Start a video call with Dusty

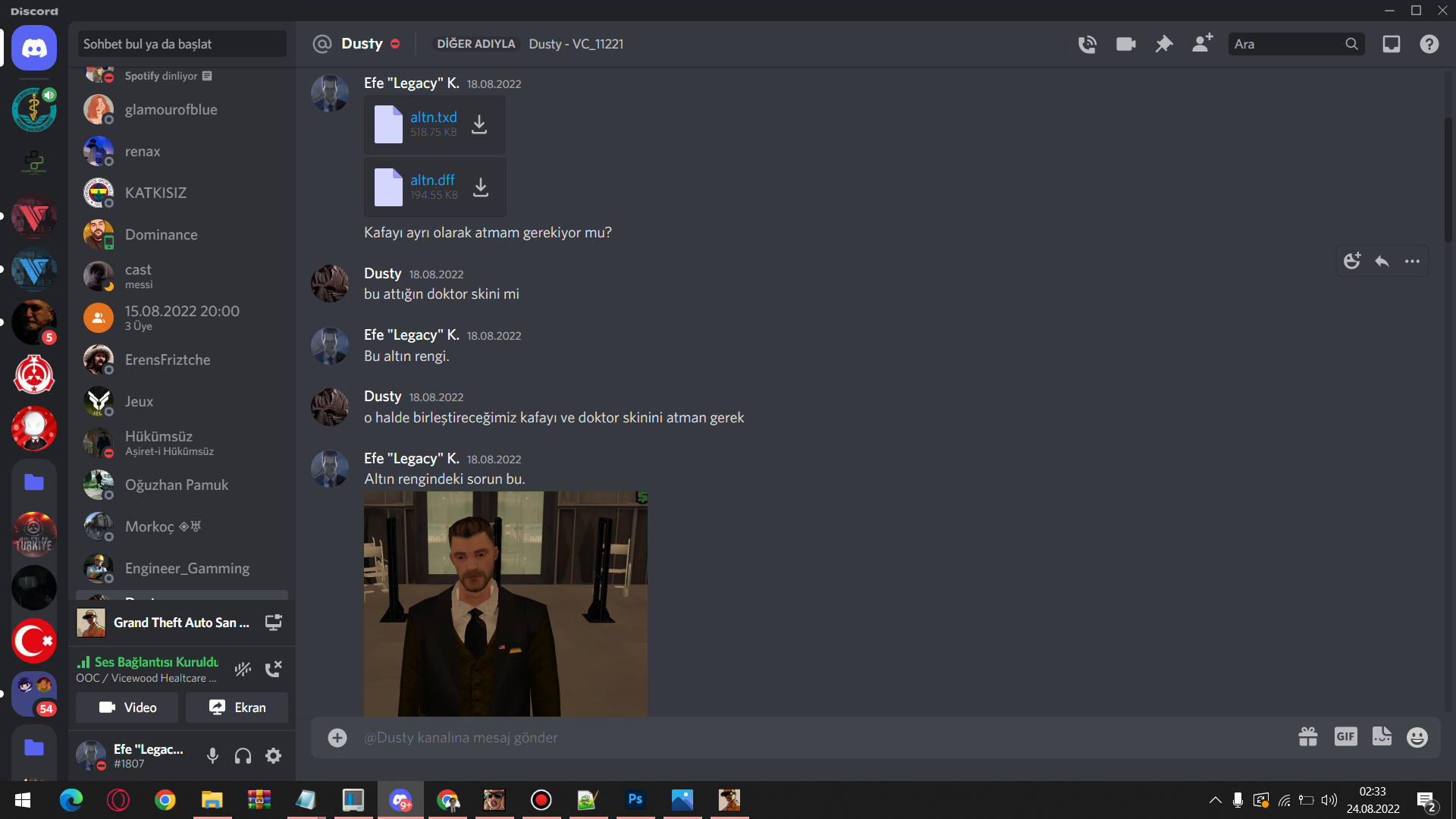coord(1126,44)
